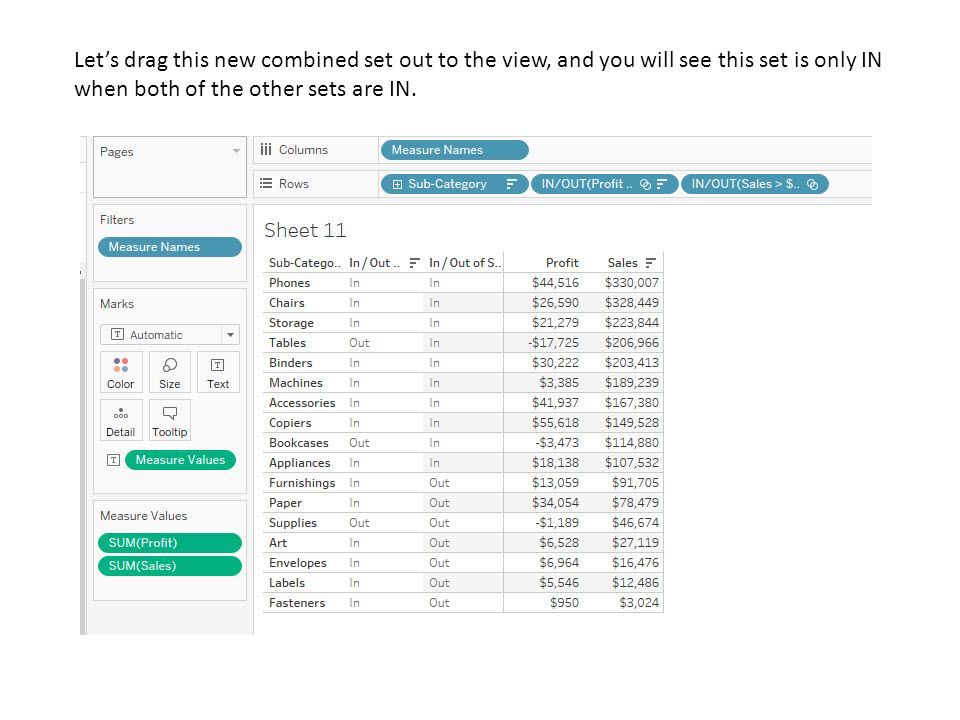Open the Size marks card
This screenshot has height=720, width=960.
(170, 372)
